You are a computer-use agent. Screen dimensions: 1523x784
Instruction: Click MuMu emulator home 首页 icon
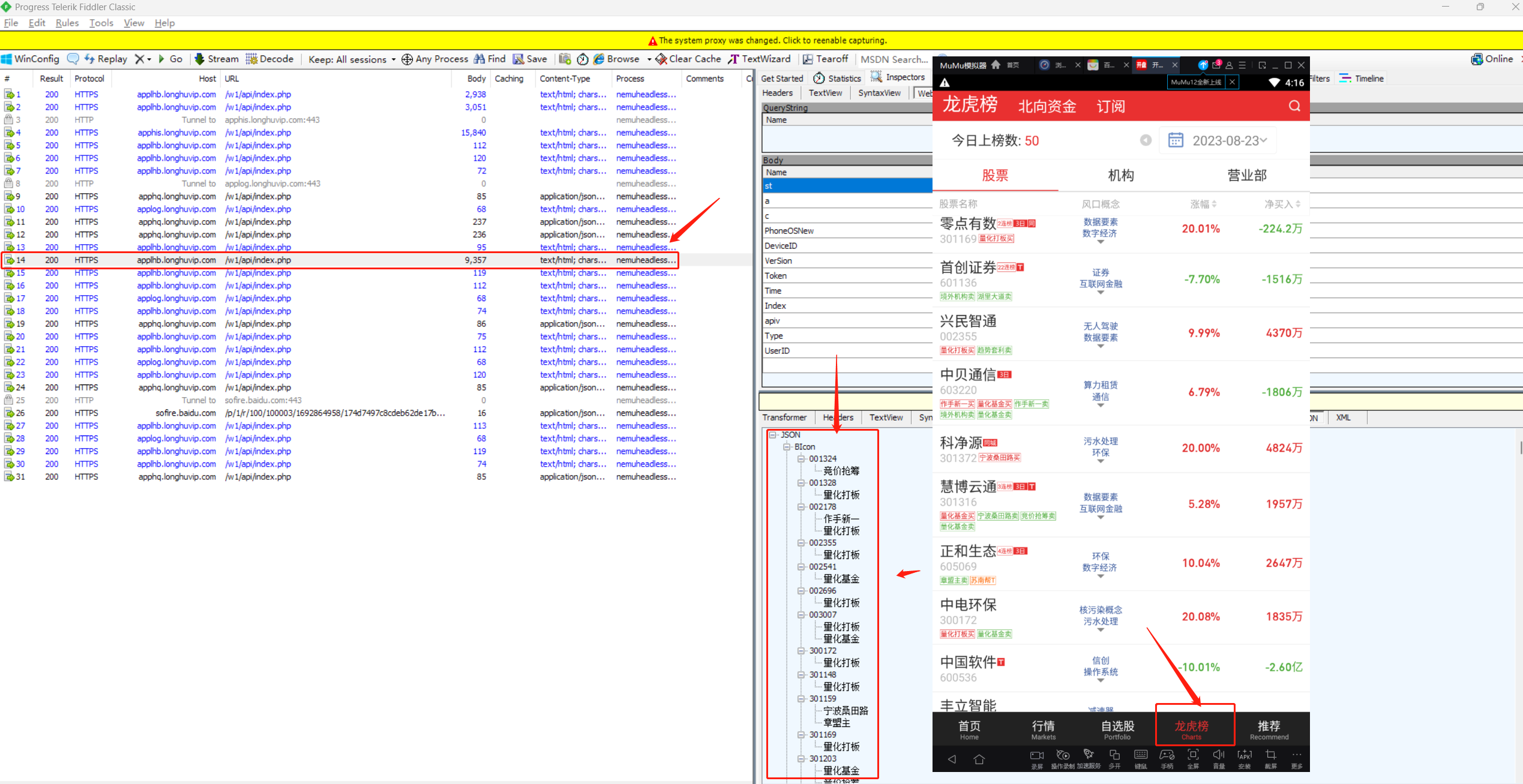pyautogui.click(x=996, y=65)
